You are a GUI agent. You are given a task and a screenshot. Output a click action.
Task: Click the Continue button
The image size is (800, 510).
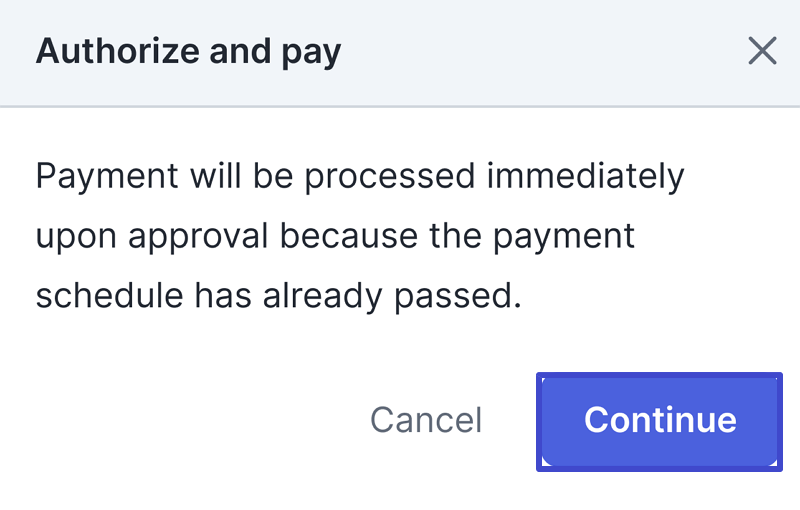click(659, 421)
